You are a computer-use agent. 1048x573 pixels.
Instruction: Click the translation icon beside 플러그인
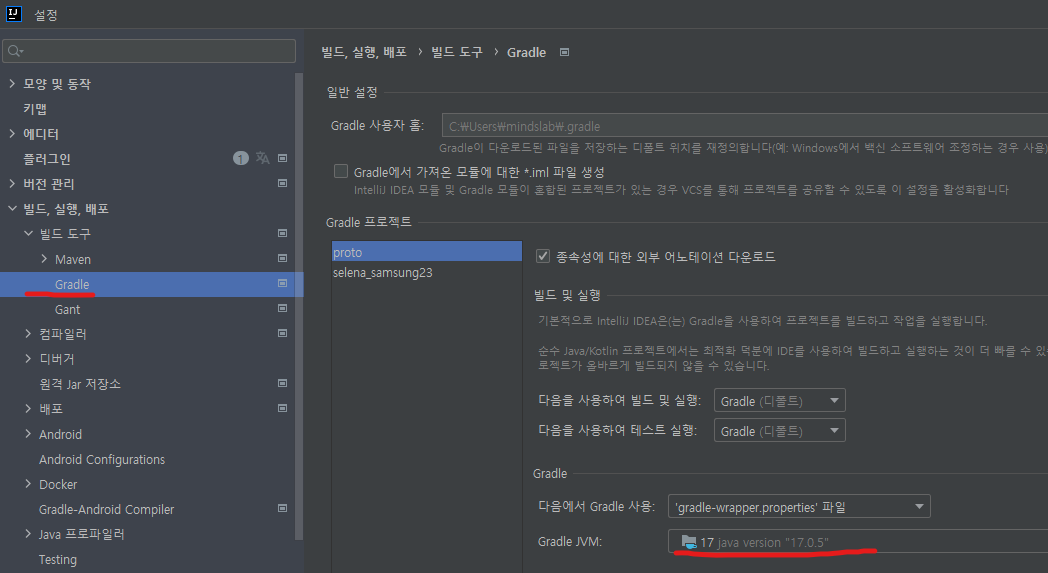(263, 158)
